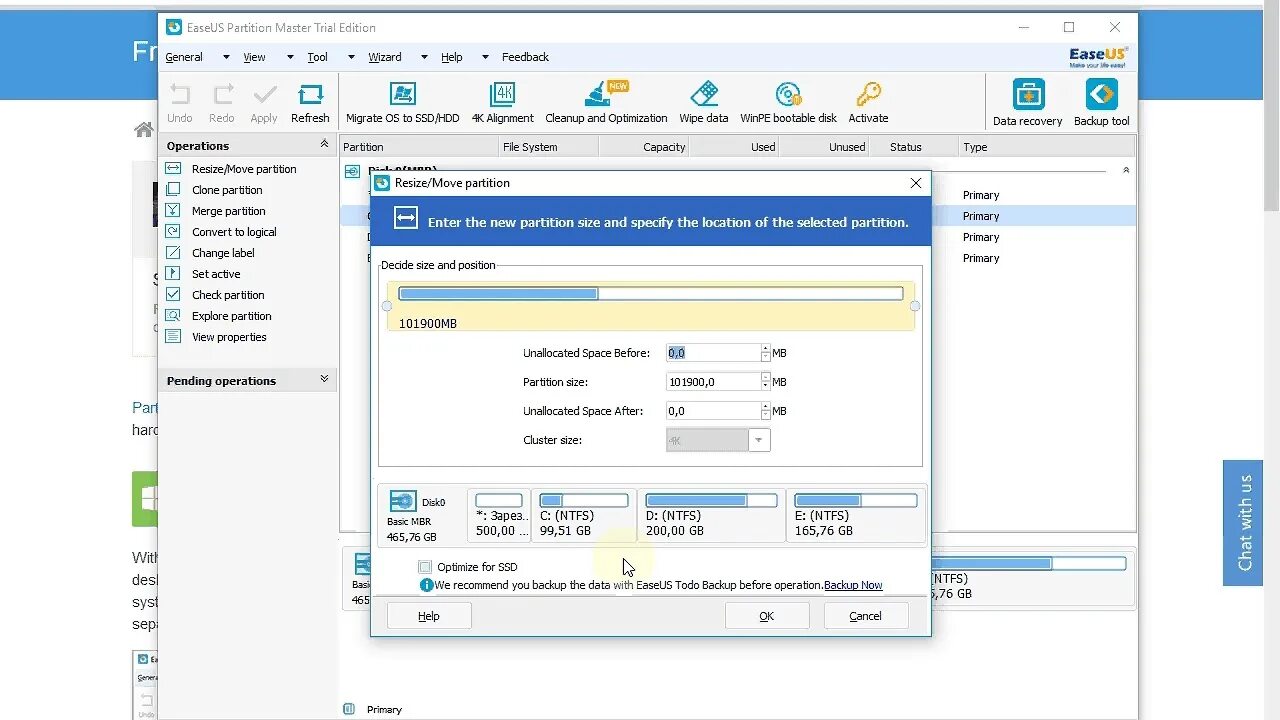Open the 4K Alignment tool
This screenshot has height=720, width=1280.
502,103
